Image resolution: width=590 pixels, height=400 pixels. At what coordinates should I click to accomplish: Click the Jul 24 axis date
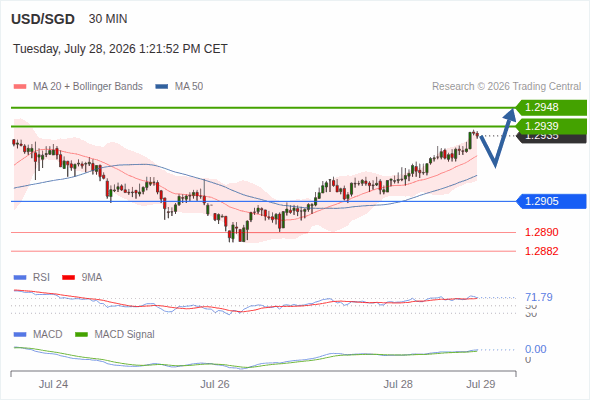pos(53,384)
